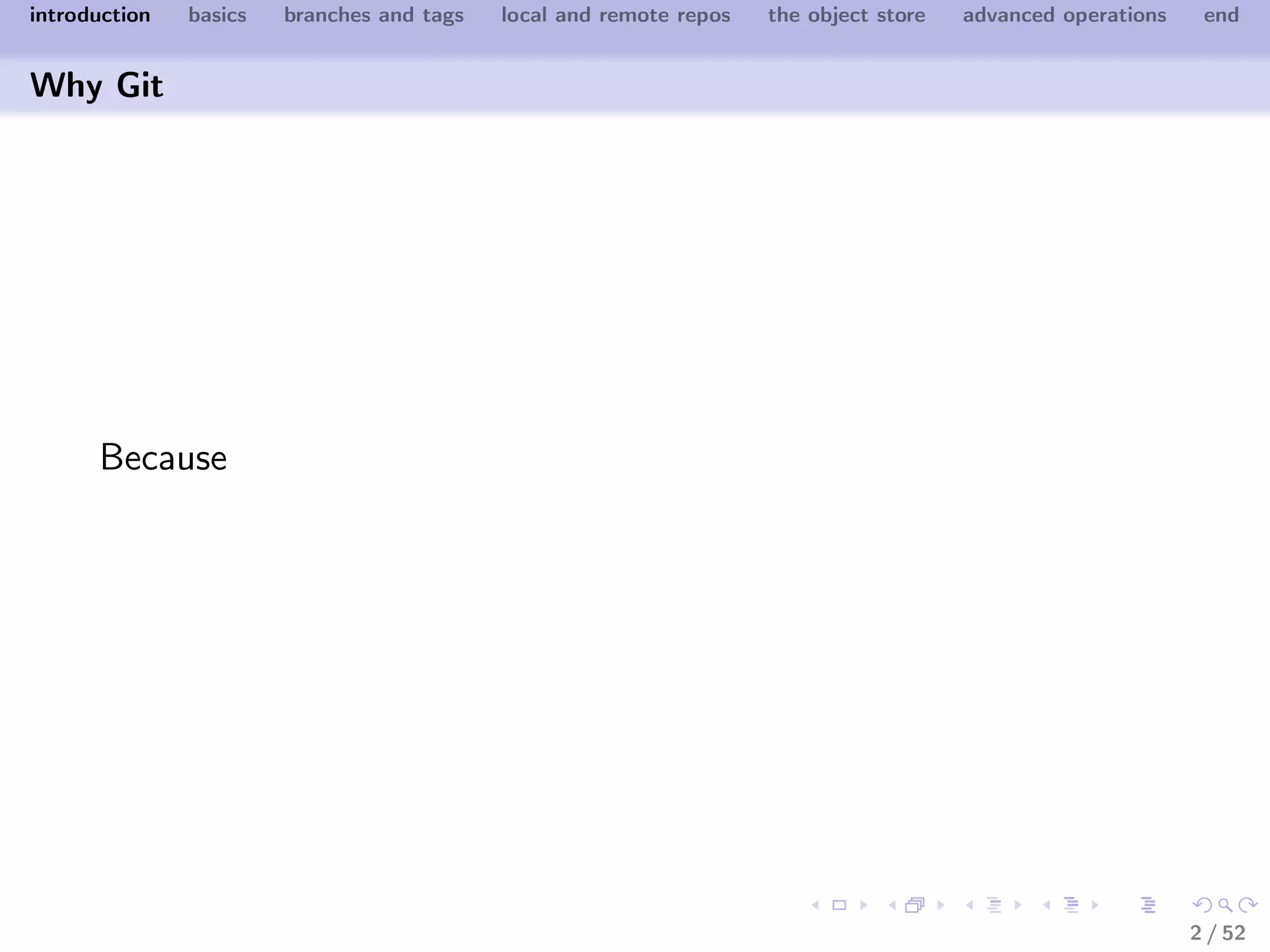Click the stacked frames icon
Image resolution: width=1270 pixels, height=952 pixels.
[x=915, y=906]
